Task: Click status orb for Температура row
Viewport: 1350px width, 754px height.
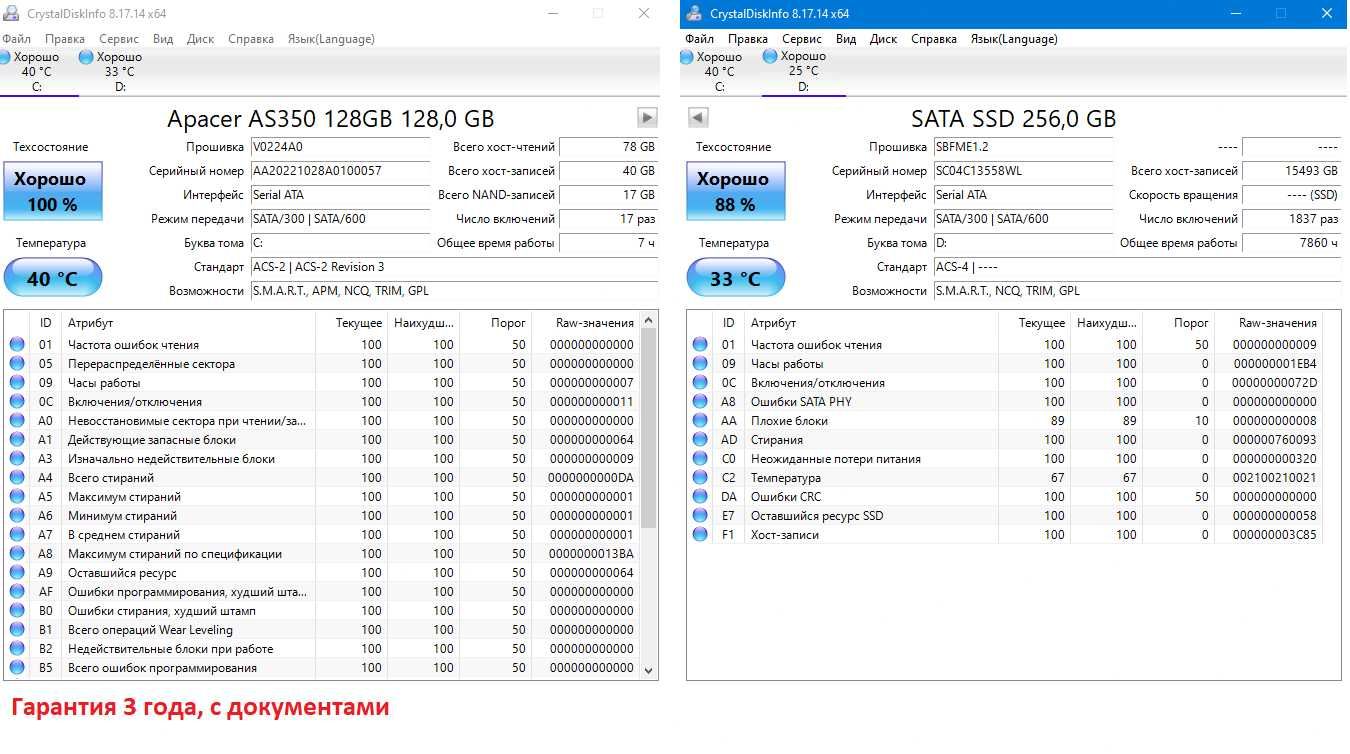Action: (700, 478)
